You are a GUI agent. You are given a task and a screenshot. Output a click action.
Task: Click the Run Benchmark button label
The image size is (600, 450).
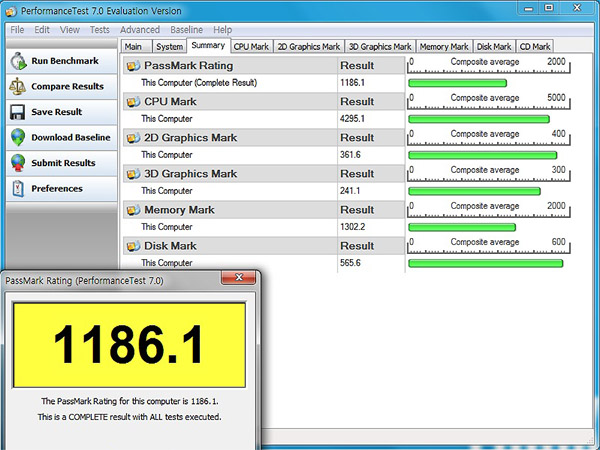65,61
